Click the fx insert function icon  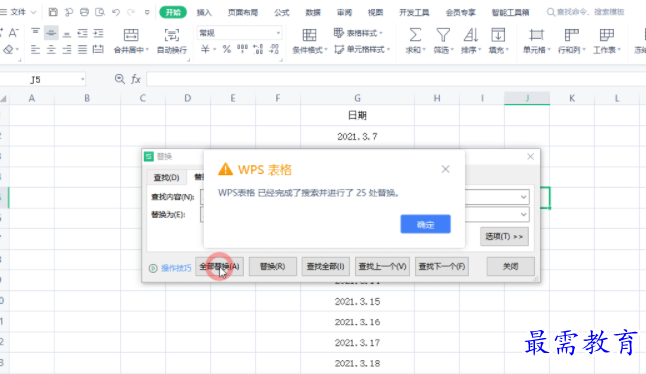point(136,79)
